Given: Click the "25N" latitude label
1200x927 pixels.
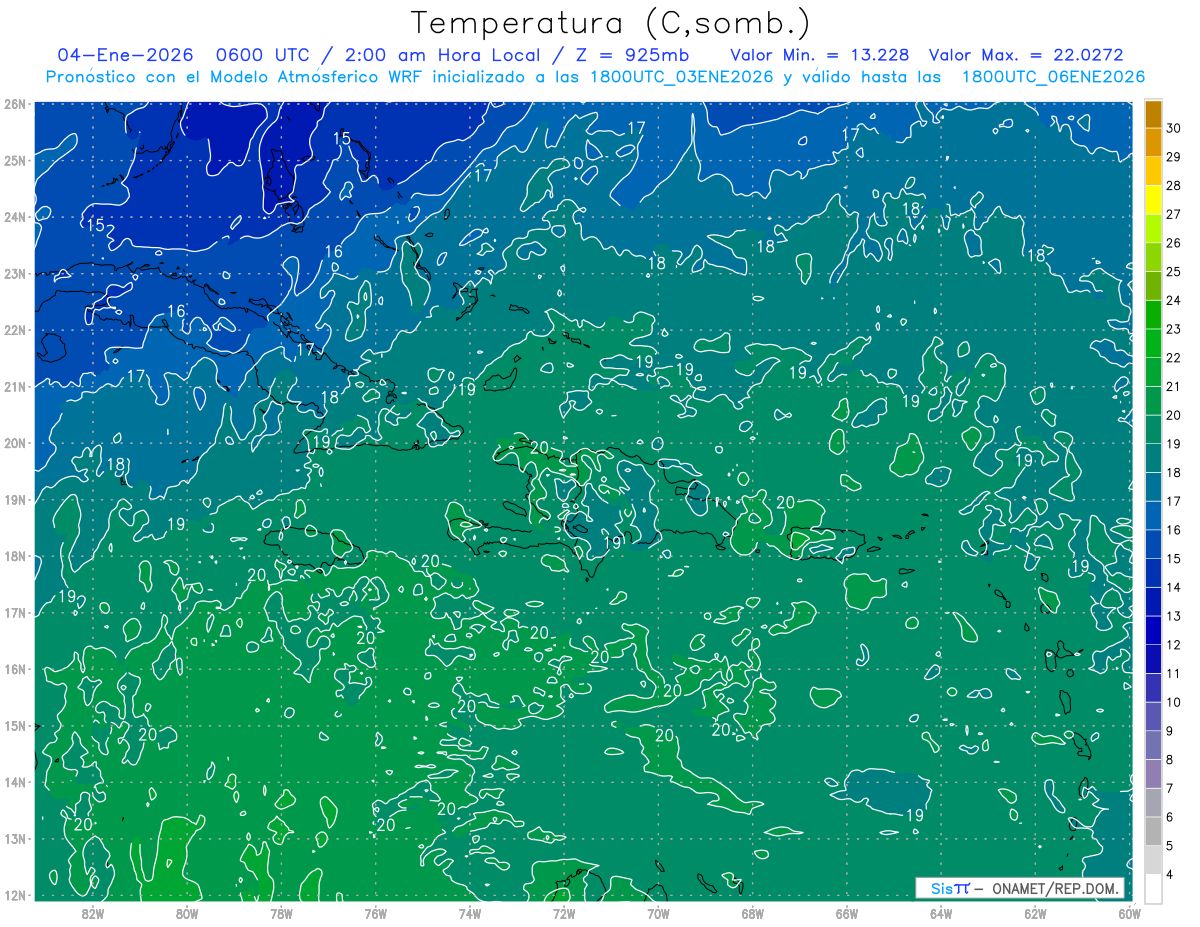Looking at the screenshot, I should point(14,160).
